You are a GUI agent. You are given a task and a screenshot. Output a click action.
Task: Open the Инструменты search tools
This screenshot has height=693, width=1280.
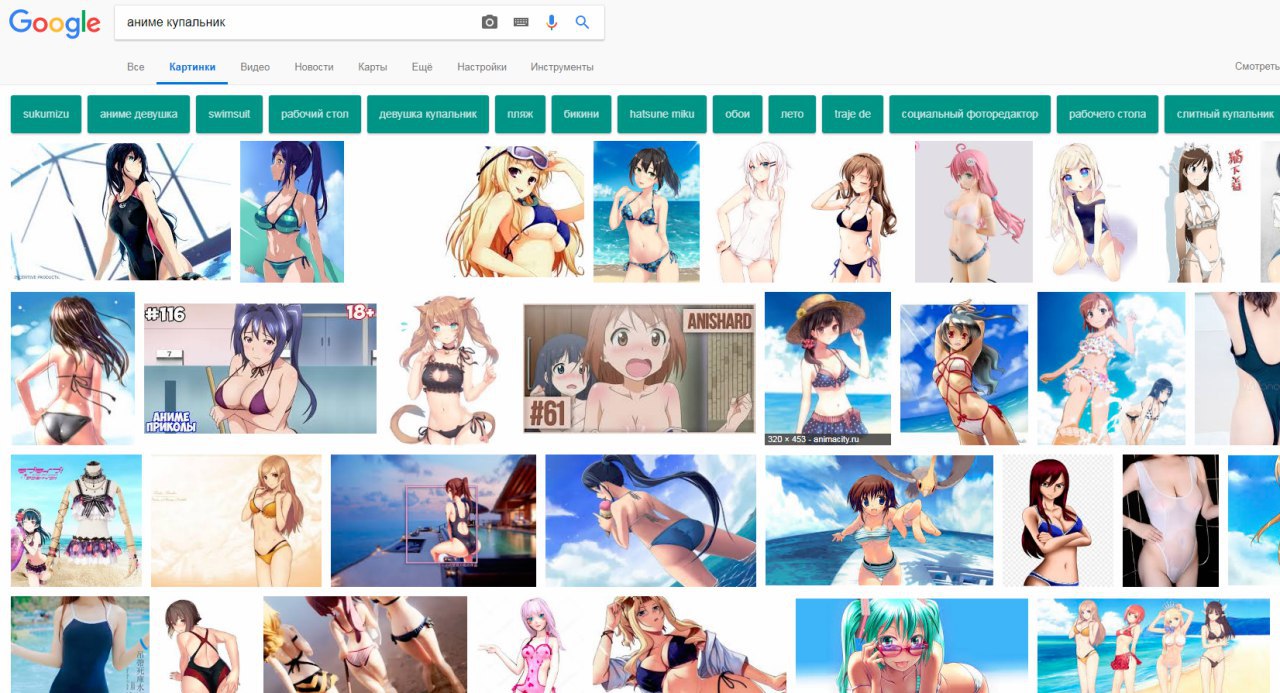click(x=562, y=67)
